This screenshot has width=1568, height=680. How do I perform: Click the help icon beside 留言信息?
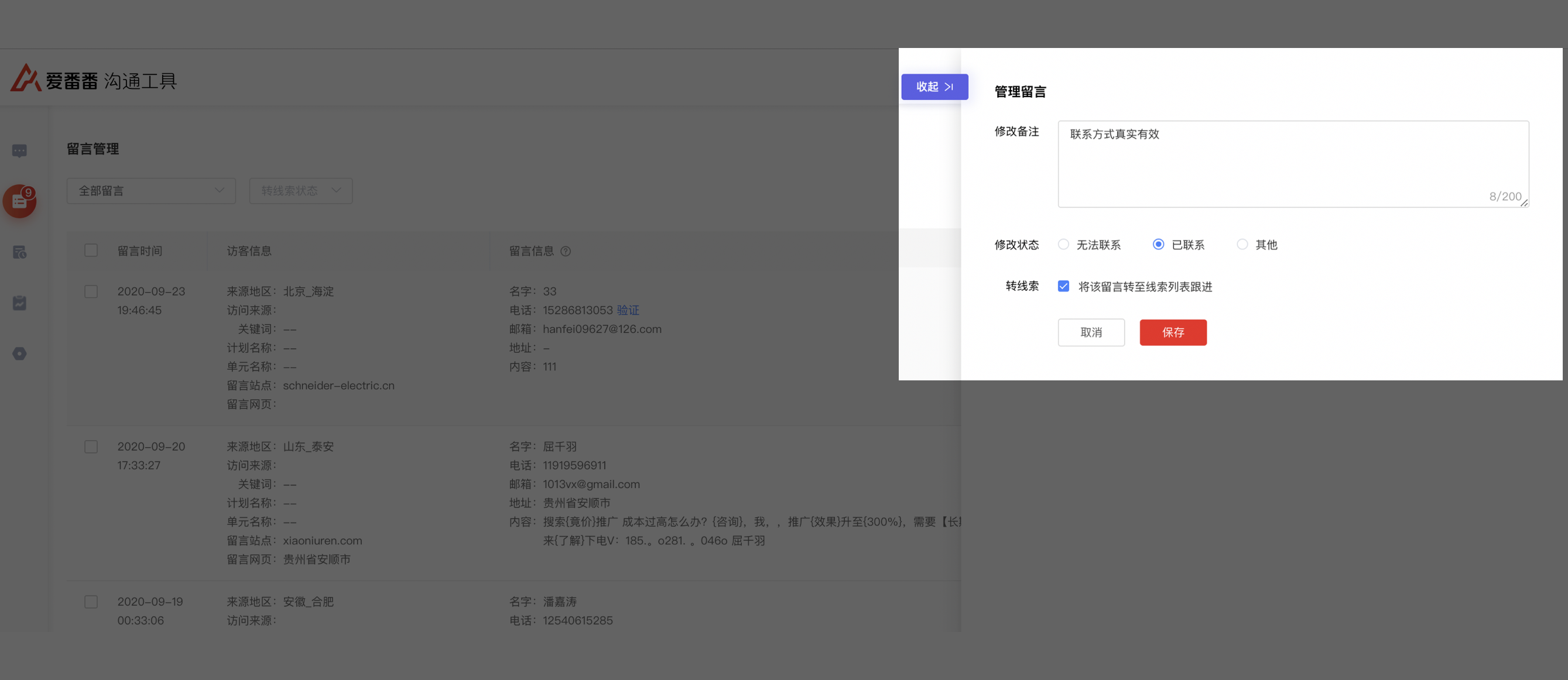point(566,251)
